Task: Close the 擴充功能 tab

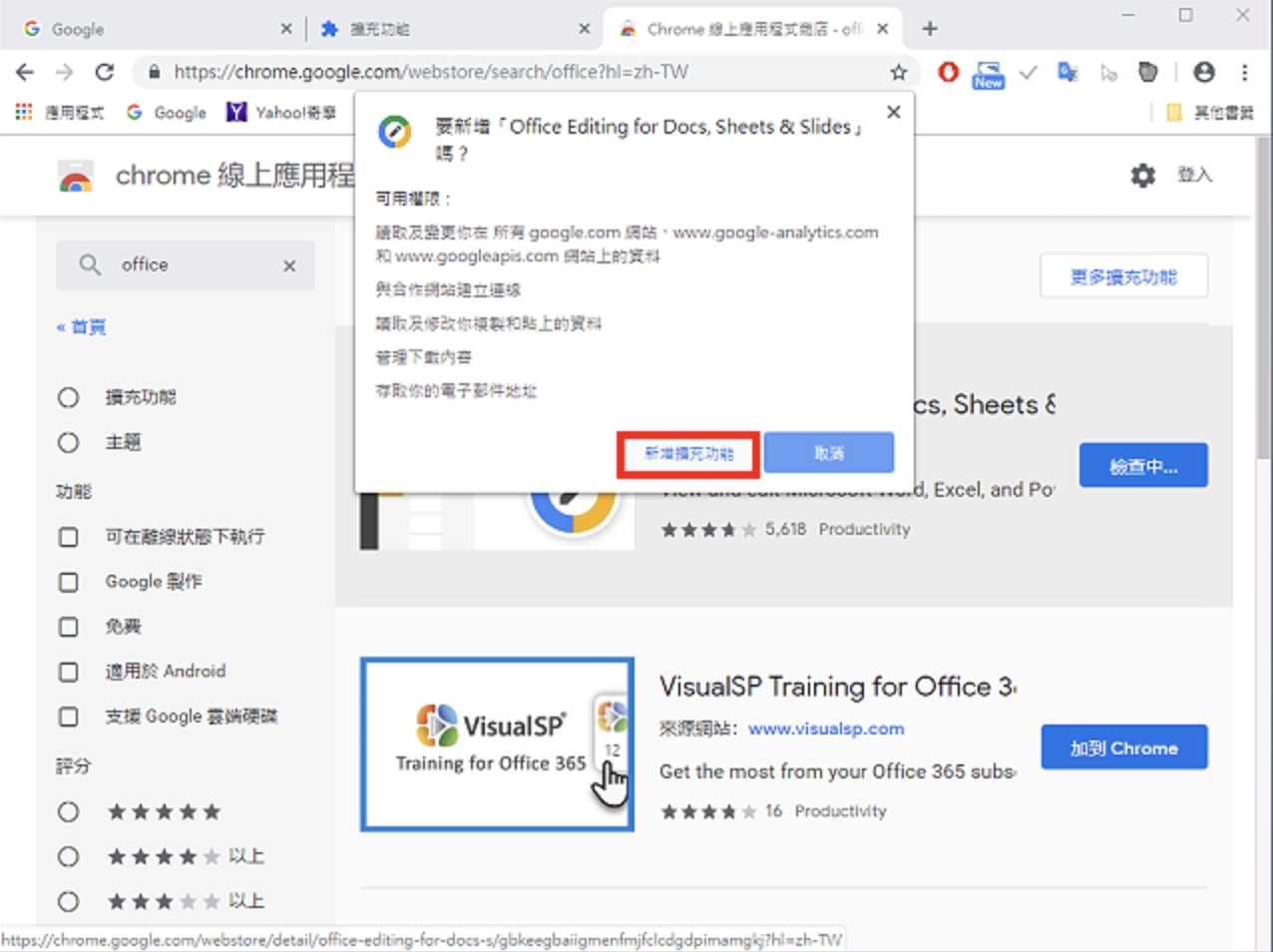Action: click(x=585, y=29)
